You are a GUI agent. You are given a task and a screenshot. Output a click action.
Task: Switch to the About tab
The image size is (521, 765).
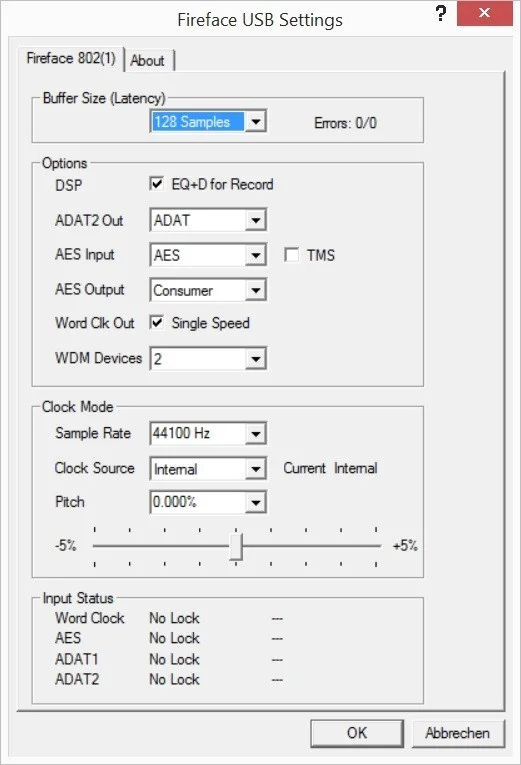[147, 60]
